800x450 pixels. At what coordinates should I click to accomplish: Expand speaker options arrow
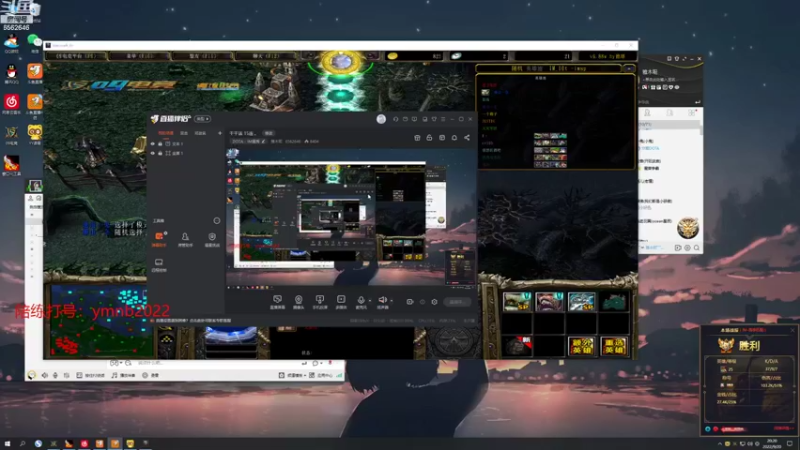point(391,301)
